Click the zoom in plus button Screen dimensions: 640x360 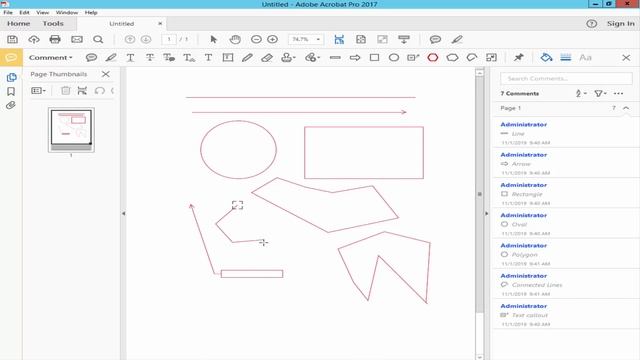(272, 39)
